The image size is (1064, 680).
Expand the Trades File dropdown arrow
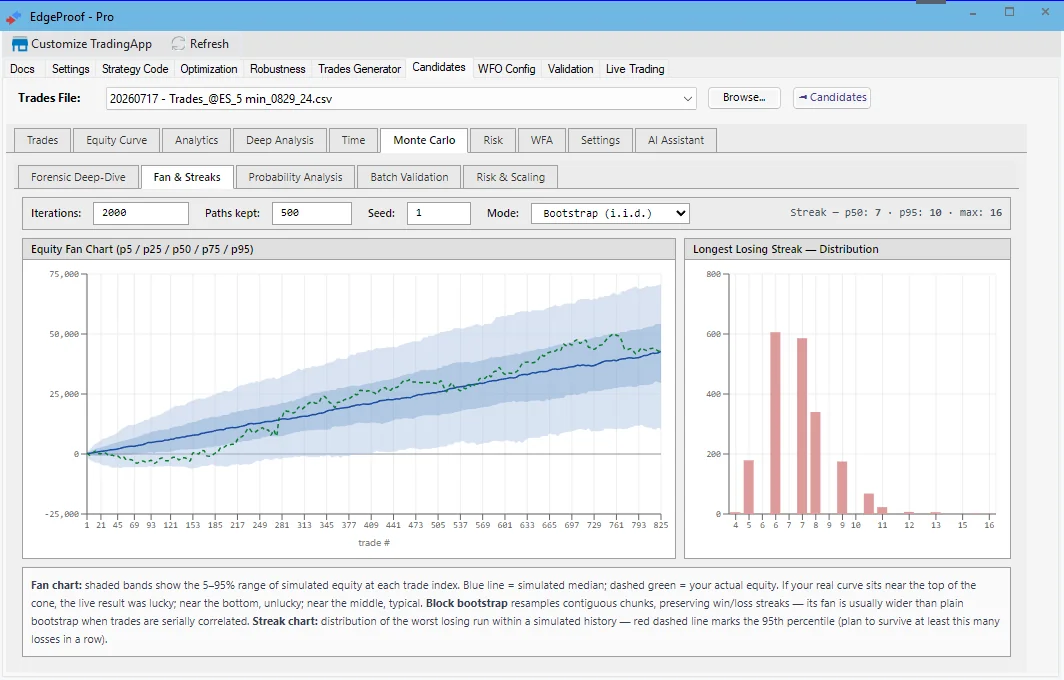tap(687, 99)
